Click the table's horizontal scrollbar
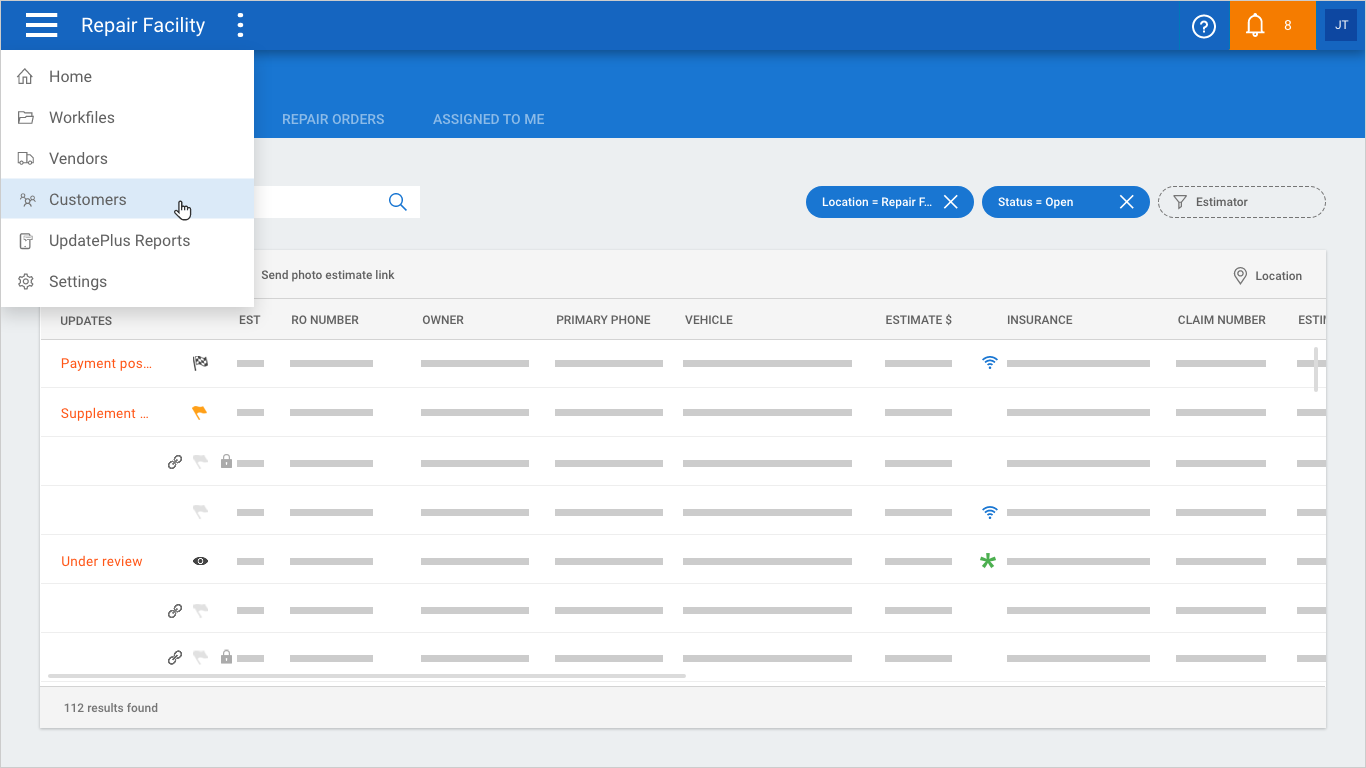1366x768 pixels. 367,677
